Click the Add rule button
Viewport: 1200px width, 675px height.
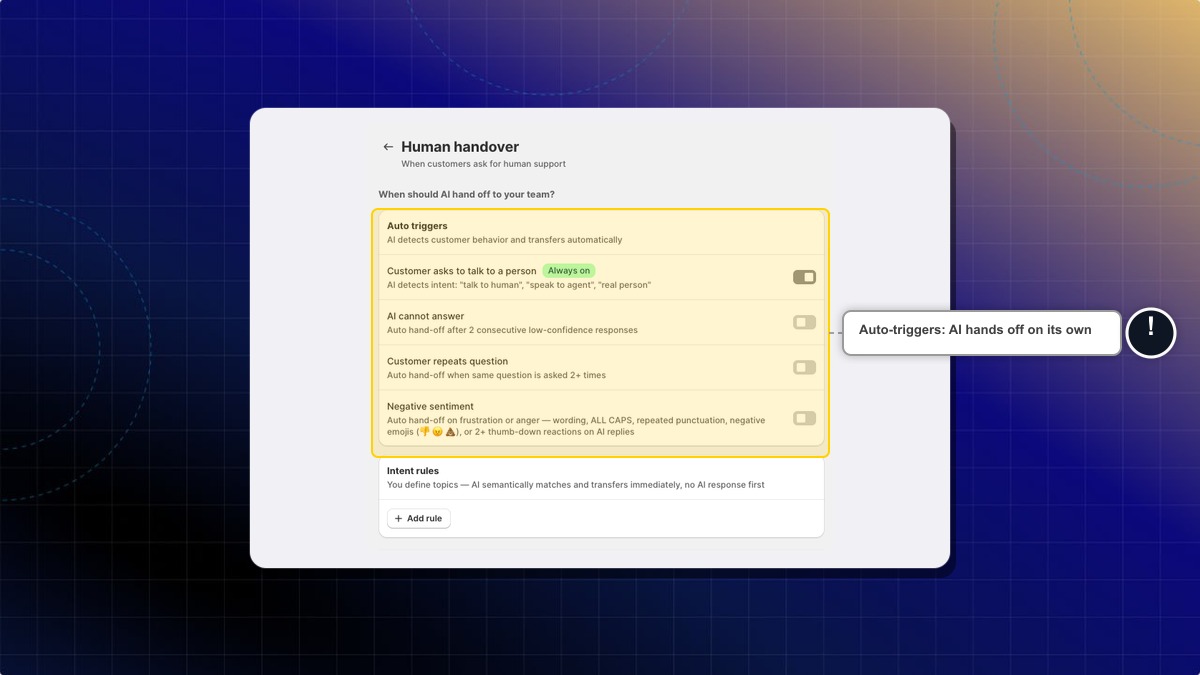(419, 519)
